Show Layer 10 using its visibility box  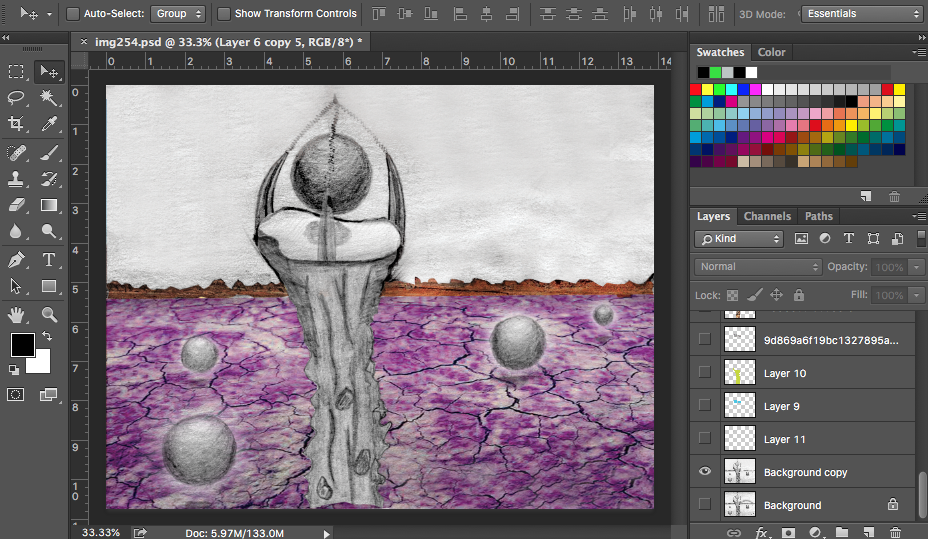(705, 373)
